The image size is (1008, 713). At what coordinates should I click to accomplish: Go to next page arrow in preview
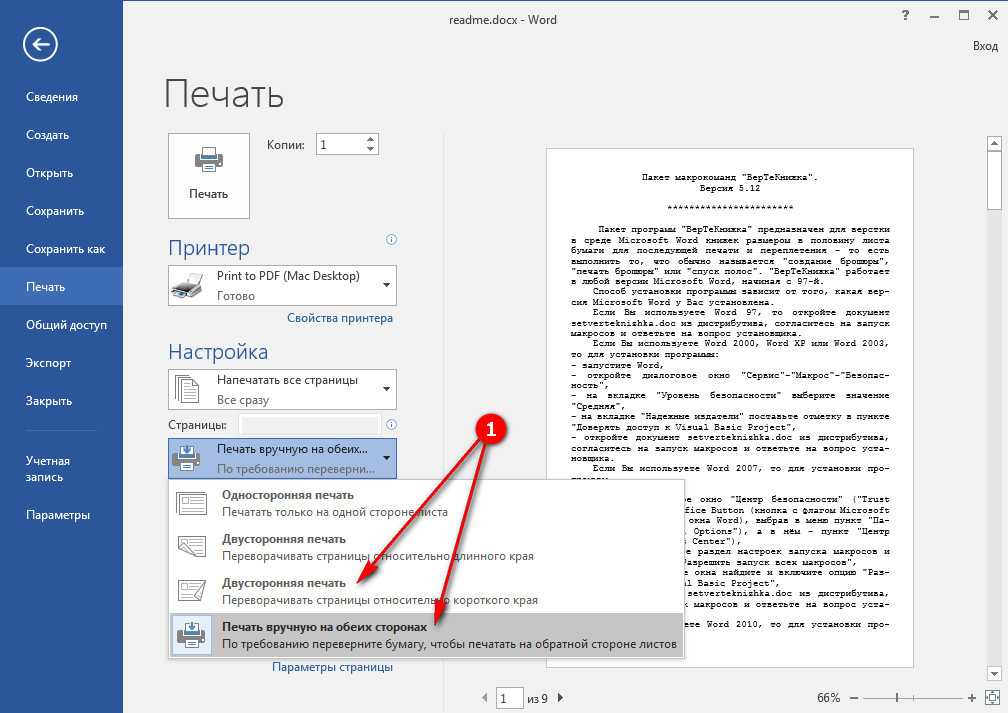click(561, 697)
